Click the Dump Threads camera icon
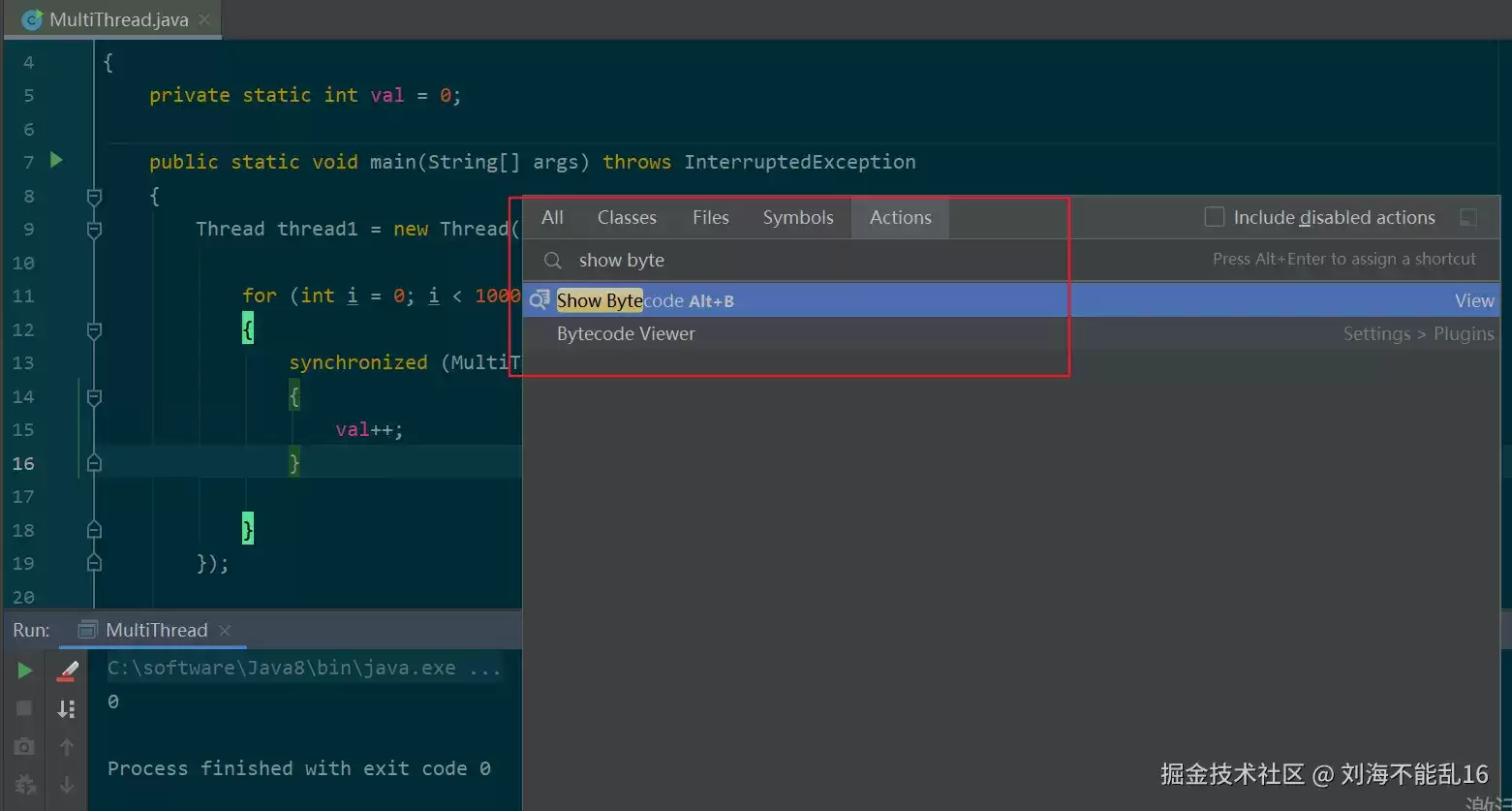 (x=24, y=747)
